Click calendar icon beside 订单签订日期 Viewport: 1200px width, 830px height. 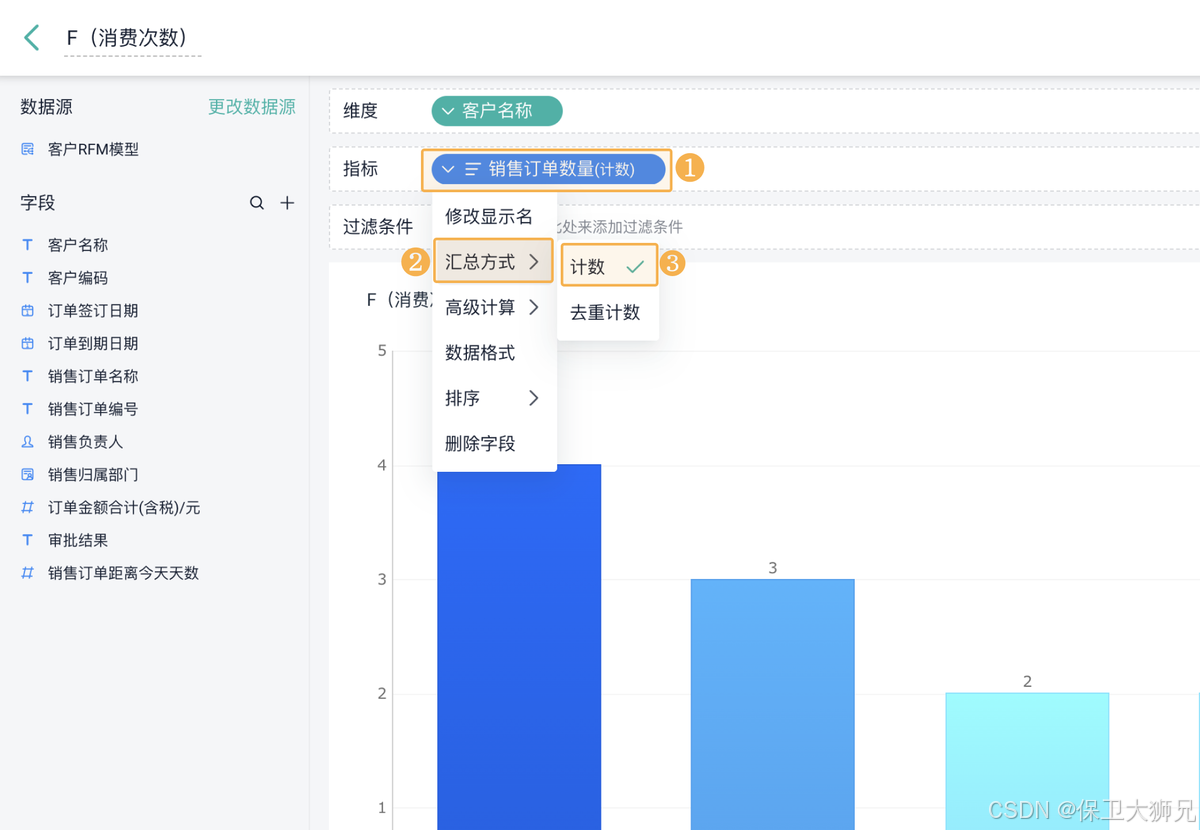pos(28,311)
